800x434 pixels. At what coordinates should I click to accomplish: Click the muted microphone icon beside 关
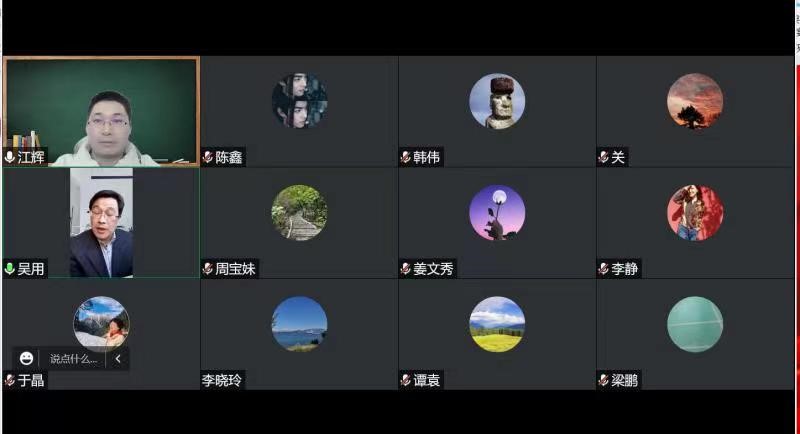click(604, 157)
